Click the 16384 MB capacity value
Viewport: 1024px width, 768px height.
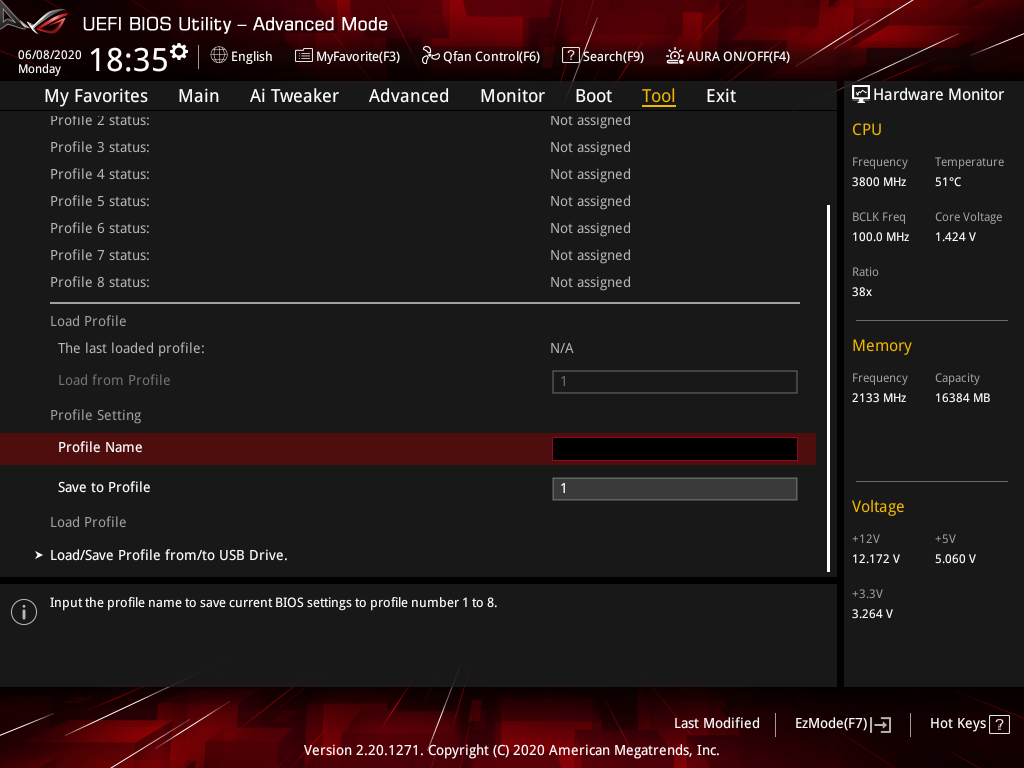click(x=963, y=398)
